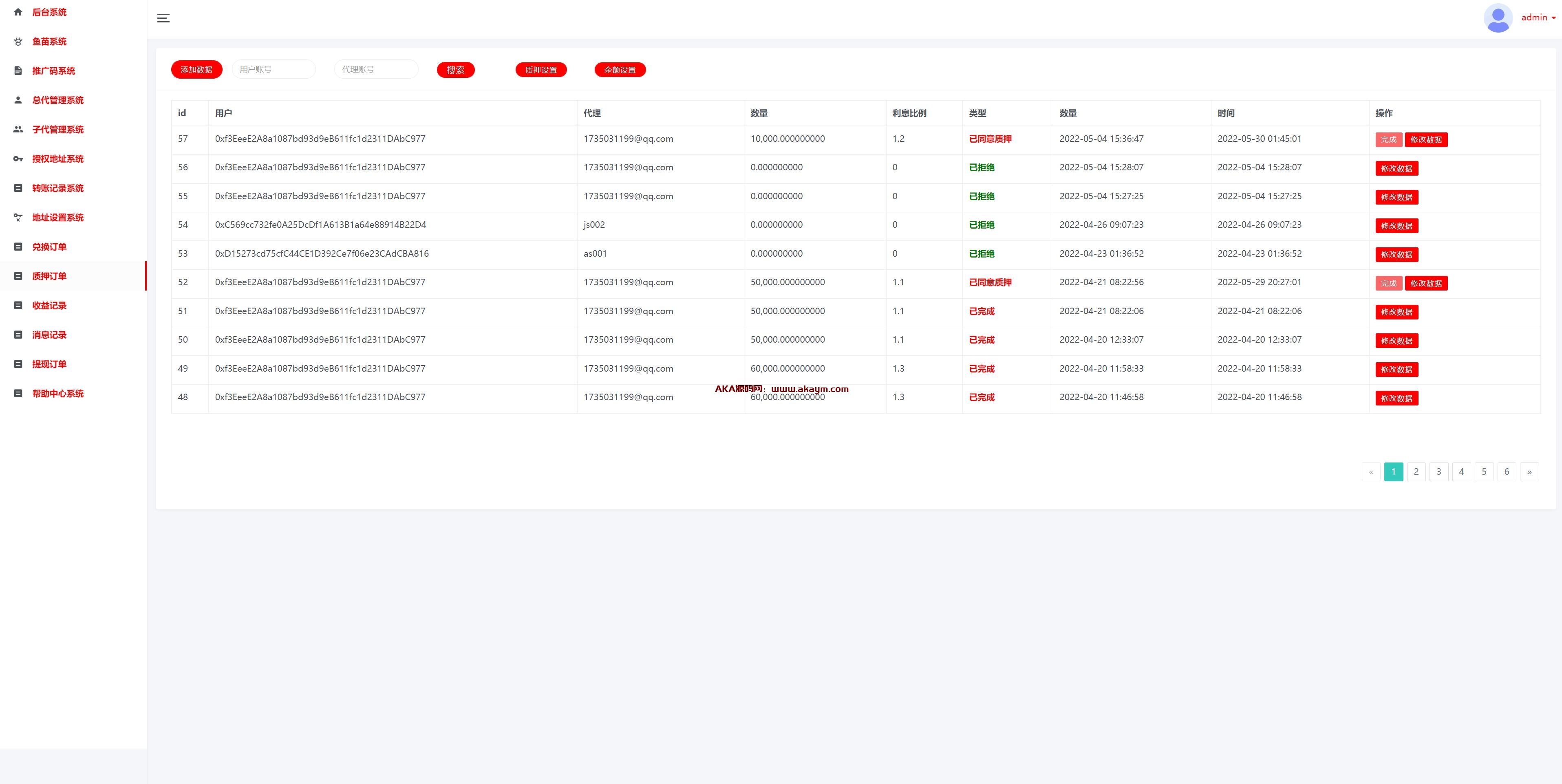Click 修改数据 for order id 54
The height and width of the screenshot is (784, 1562).
pyautogui.click(x=1396, y=226)
